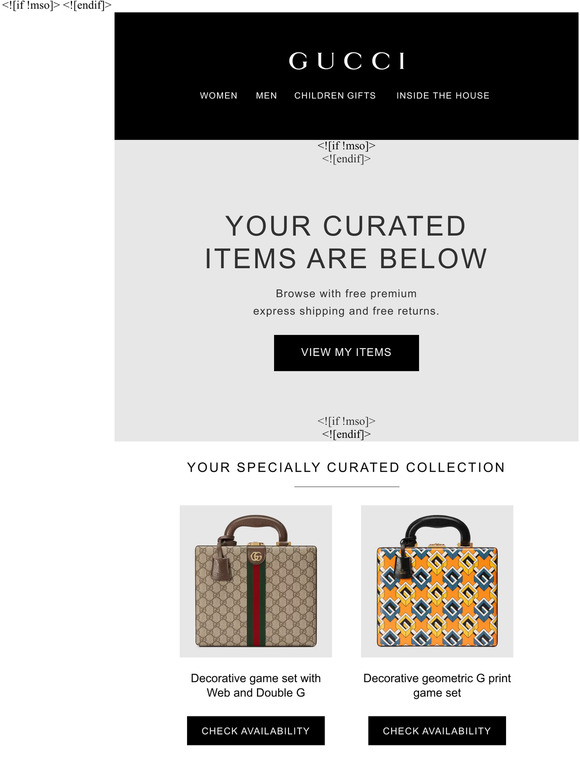Screen dimensions: 580x774
Task: Open the beige GG Web game set image
Action: [x=256, y=581]
